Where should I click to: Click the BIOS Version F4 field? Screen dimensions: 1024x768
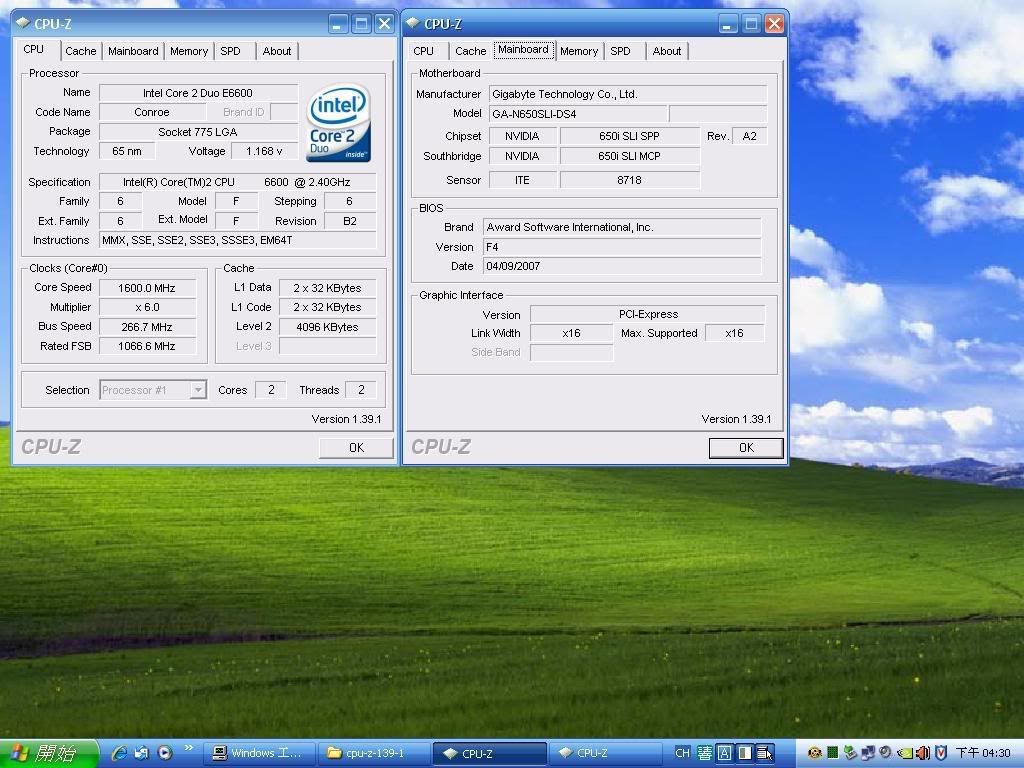622,247
